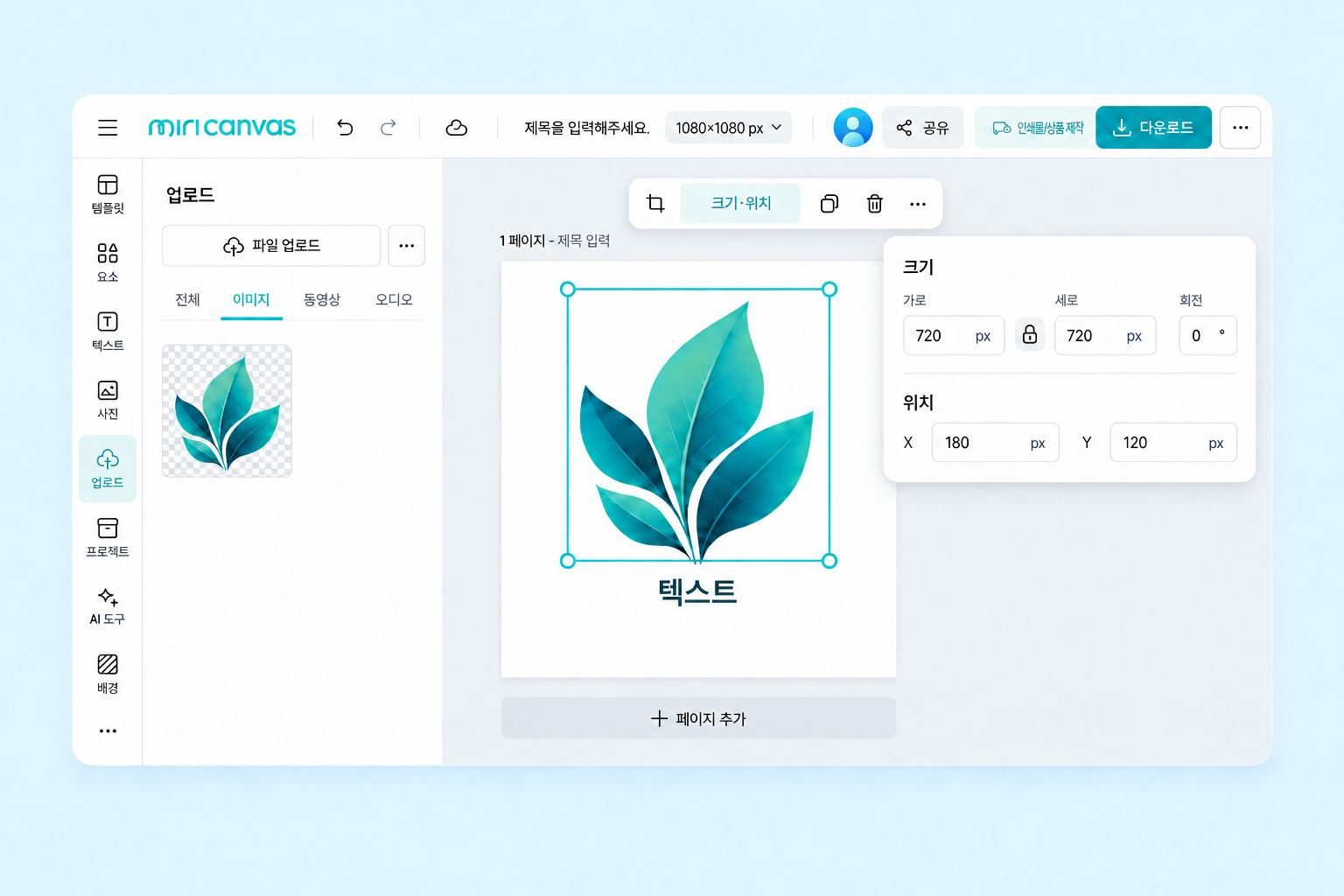Open the 템플릿 templates panel
Viewport: 1344px width, 896px height.
(x=108, y=194)
